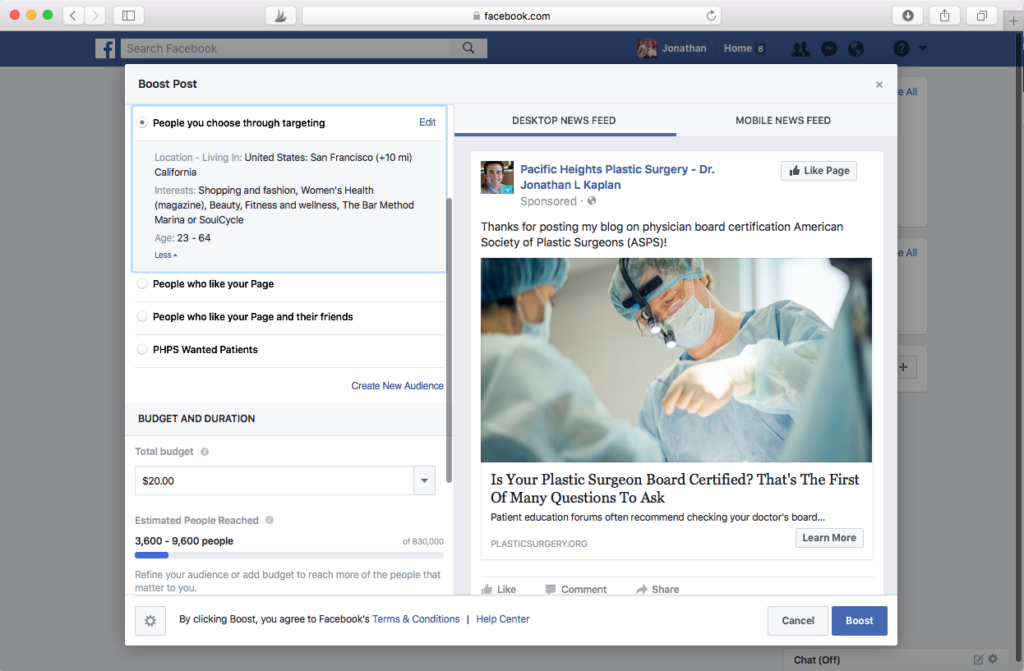Open the gear settings button in dialog footer
This screenshot has height=671, width=1024.
[150, 621]
